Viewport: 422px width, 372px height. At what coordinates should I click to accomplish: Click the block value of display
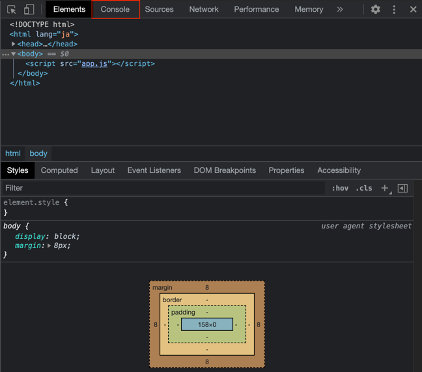click(65, 236)
